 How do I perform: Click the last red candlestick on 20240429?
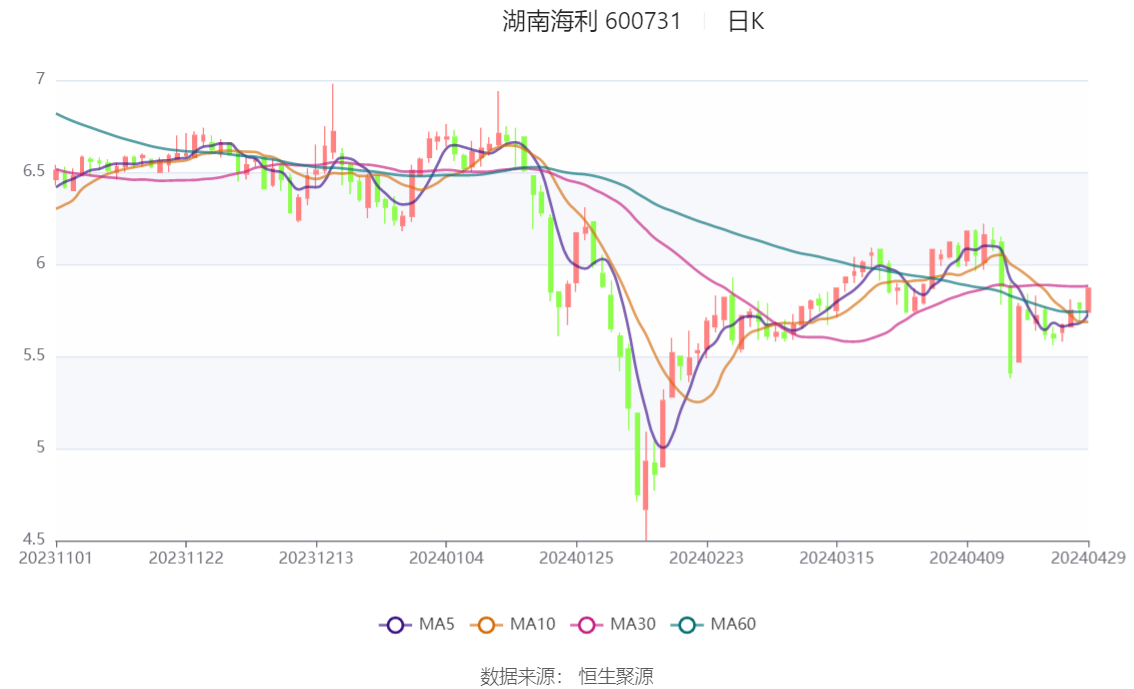[x=1088, y=300]
